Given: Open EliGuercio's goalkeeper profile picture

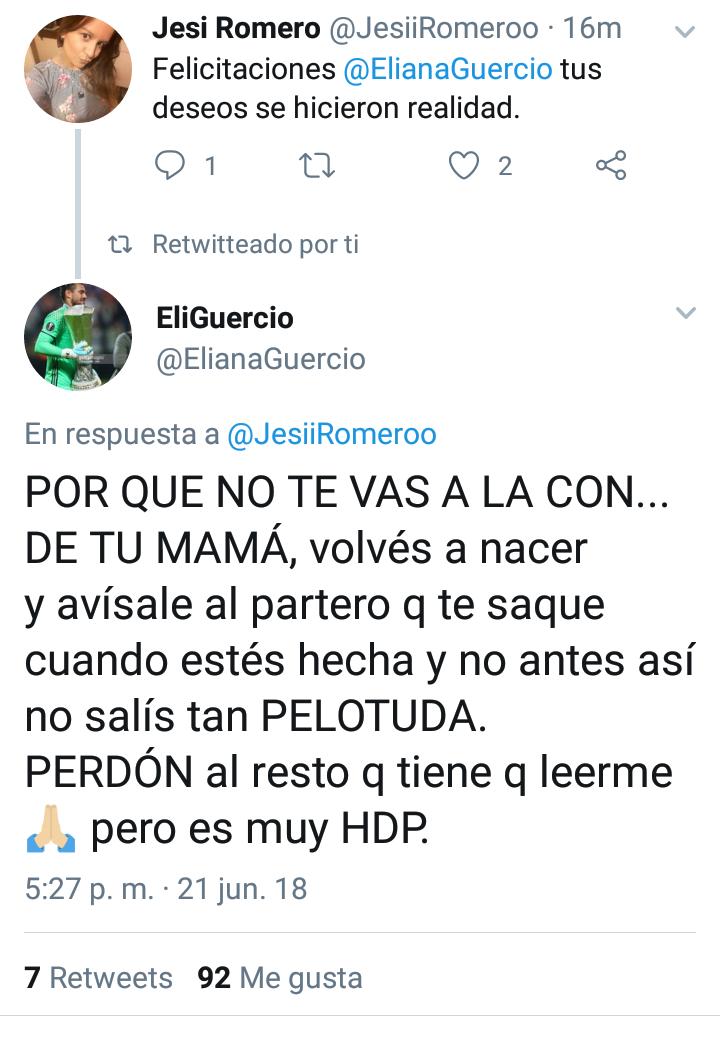Looking at the screenshot, I should click(78, 336).
